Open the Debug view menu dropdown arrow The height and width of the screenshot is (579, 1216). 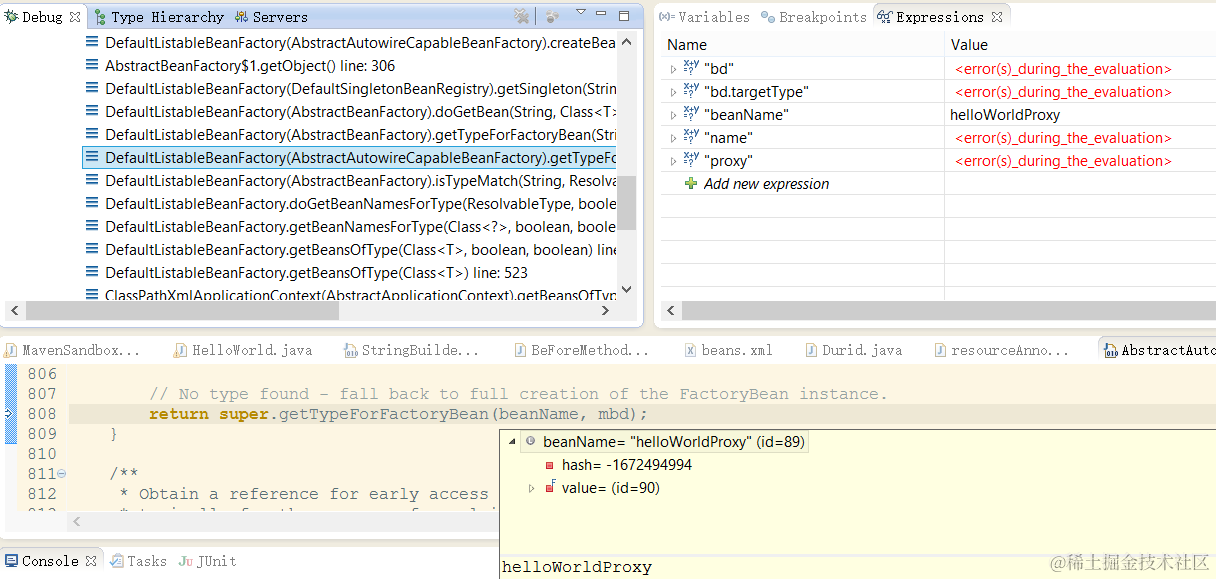click(581, 13)
